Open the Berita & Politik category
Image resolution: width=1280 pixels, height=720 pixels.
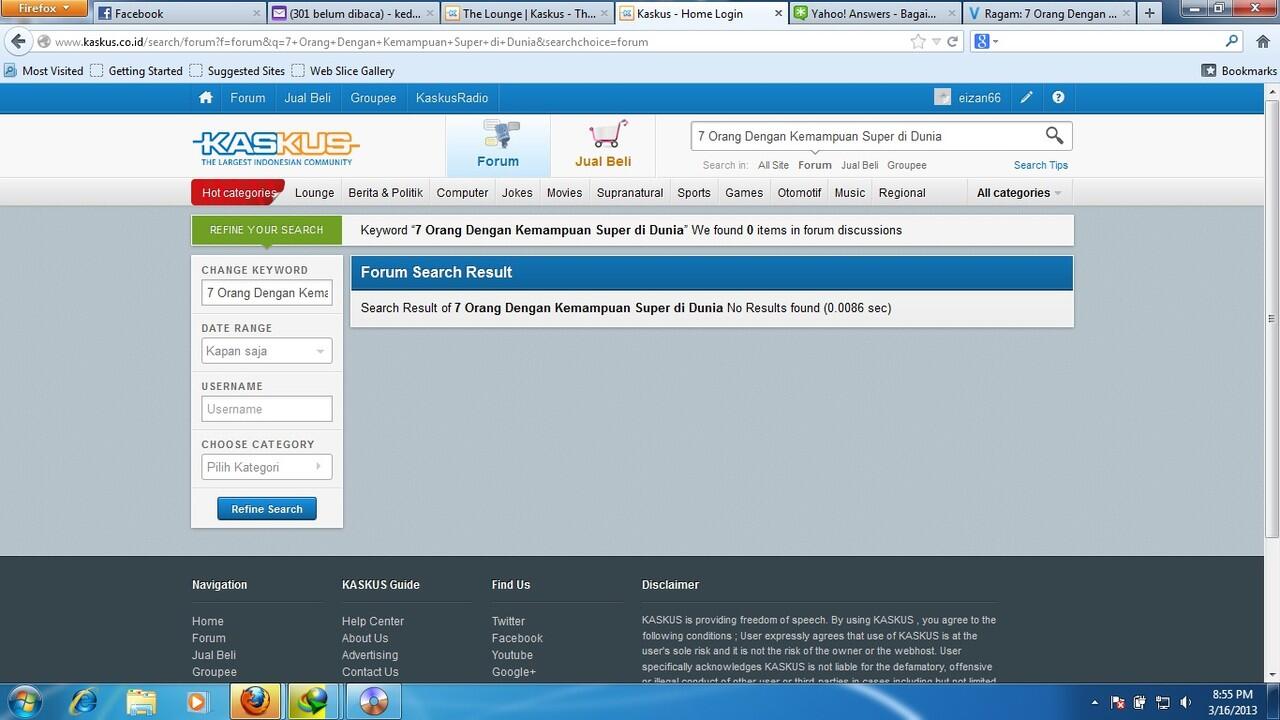click(385, 193)
